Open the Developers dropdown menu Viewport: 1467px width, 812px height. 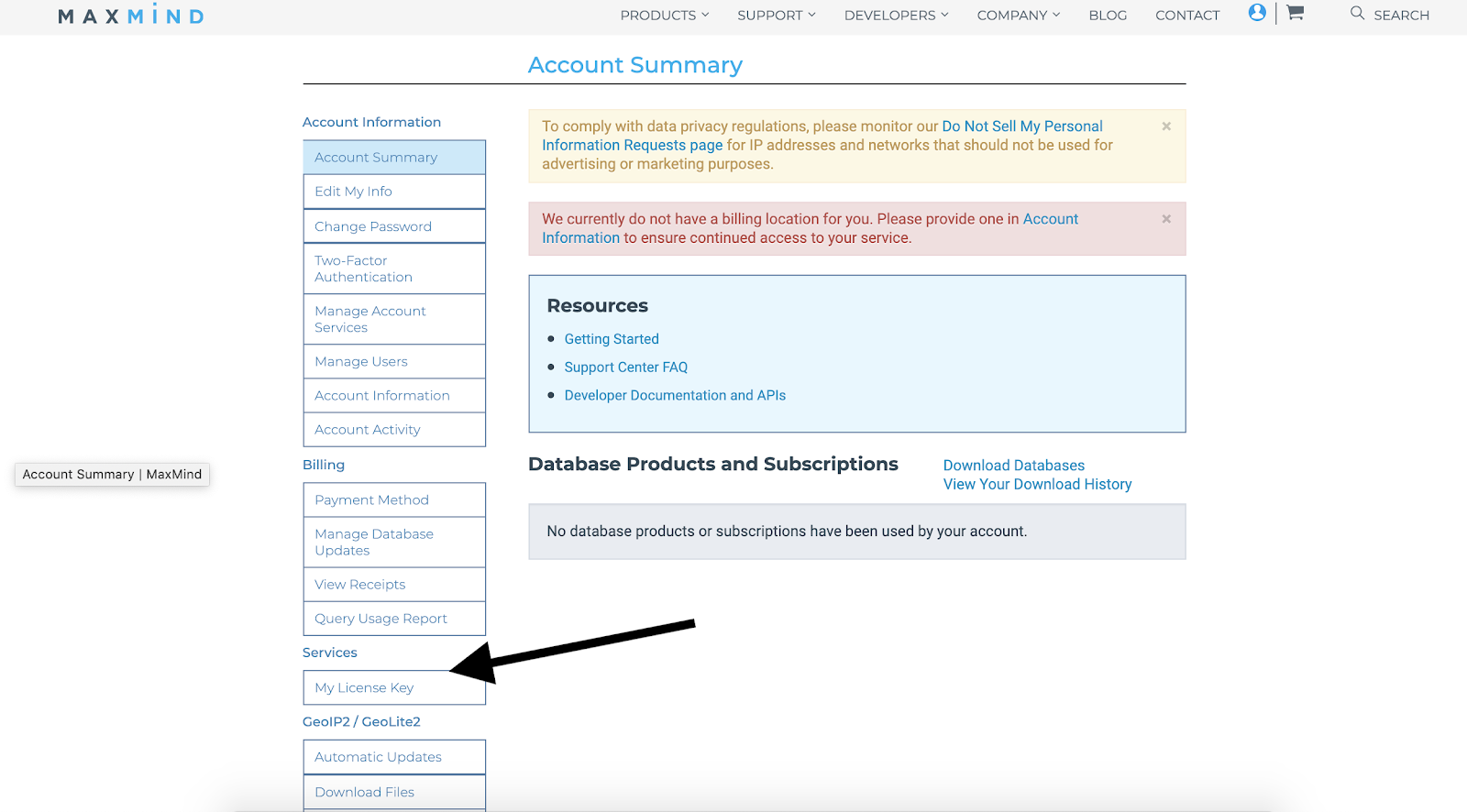[896, 16]
